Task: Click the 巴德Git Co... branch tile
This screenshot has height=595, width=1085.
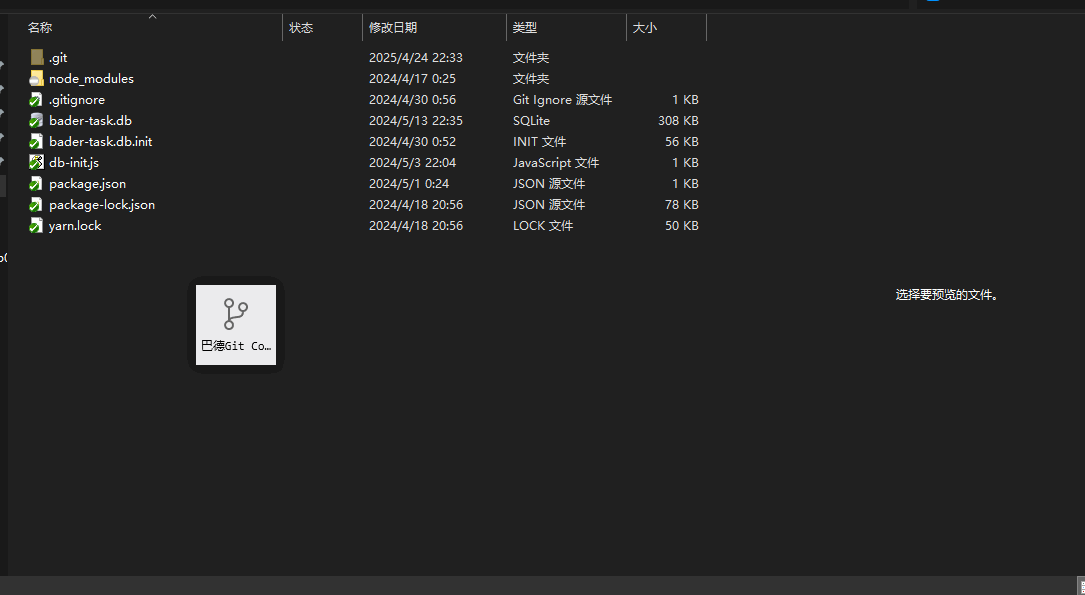Action: (x=236, y=325)
